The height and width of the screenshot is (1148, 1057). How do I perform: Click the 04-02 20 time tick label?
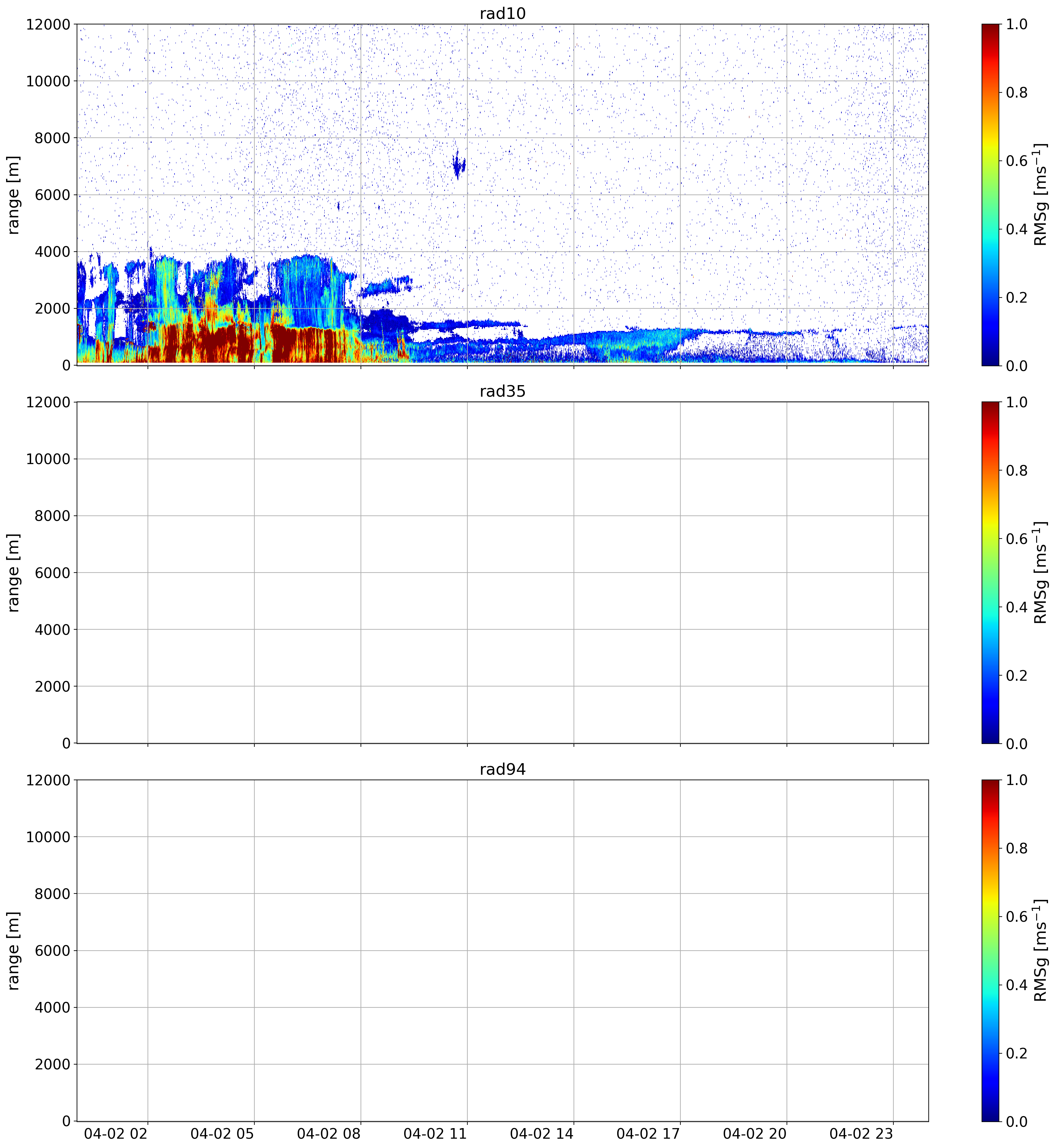pyautogui.click(x=754, y=1134)
